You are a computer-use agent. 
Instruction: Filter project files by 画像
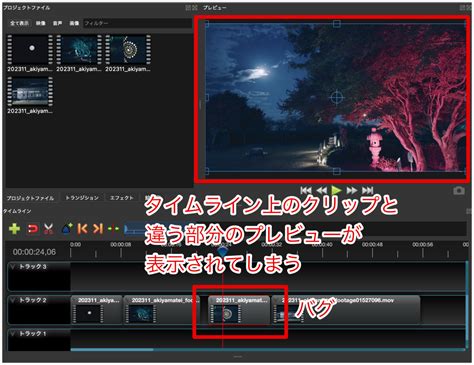(x=74, y=23)
